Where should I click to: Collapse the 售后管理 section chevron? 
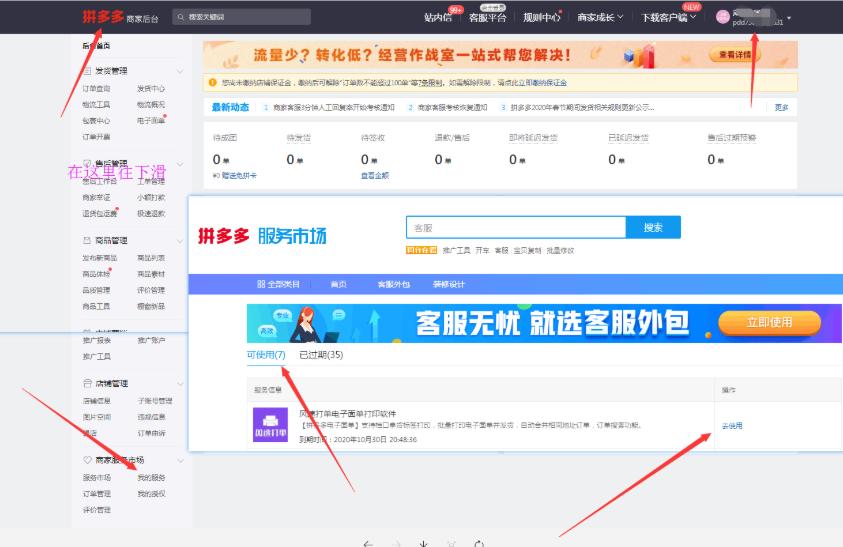pyautogui.click(x=180, y=164)
